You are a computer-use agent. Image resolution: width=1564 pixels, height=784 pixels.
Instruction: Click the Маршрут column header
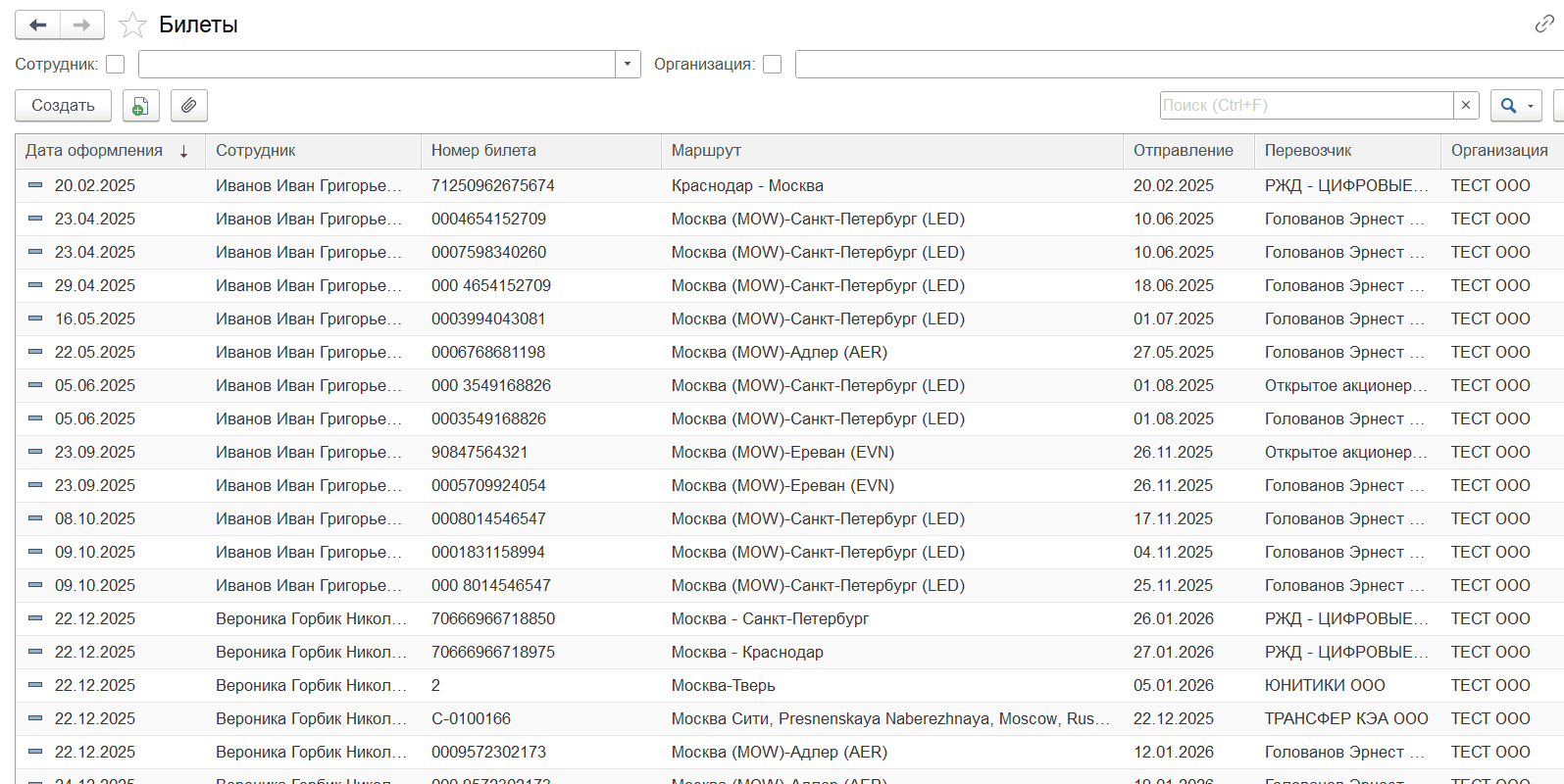point(706,151)
